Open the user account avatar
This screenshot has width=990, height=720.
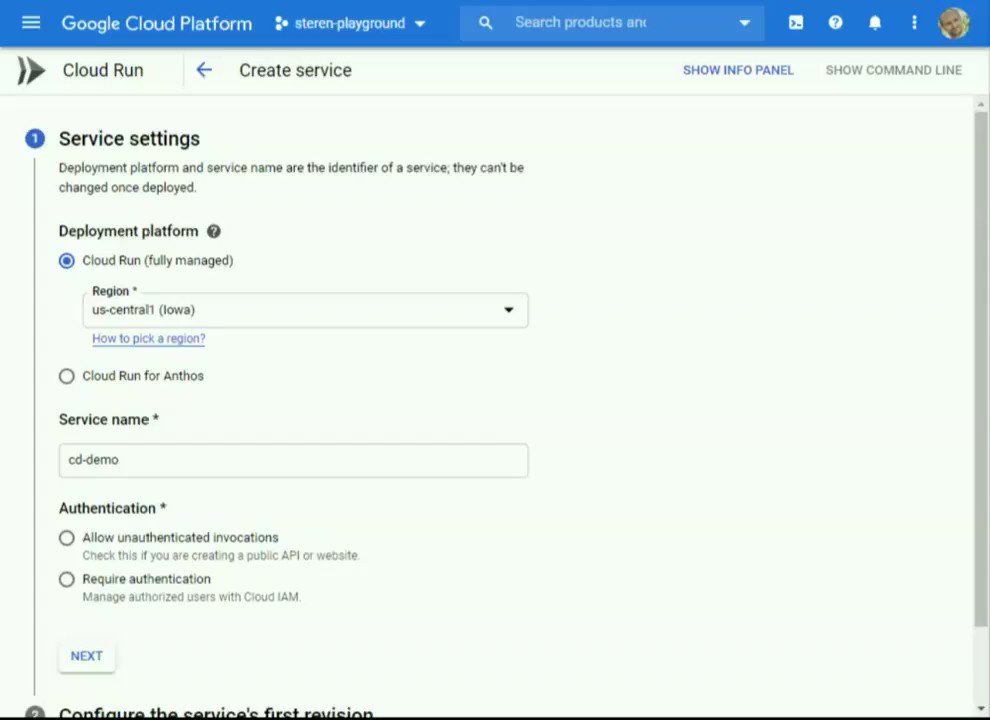[x=953, y=23]
